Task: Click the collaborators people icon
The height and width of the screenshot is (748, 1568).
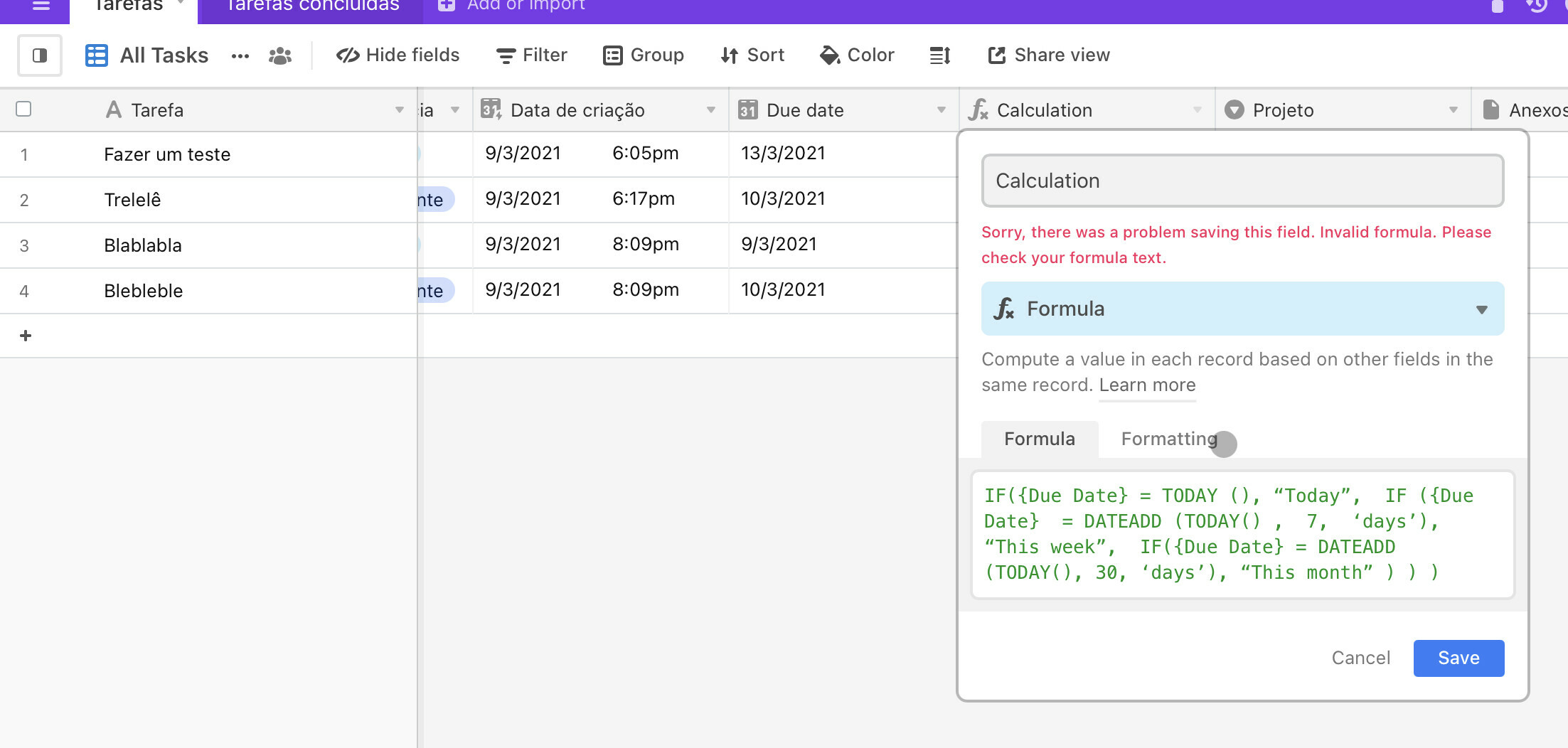Action: (x=280, y=55)
